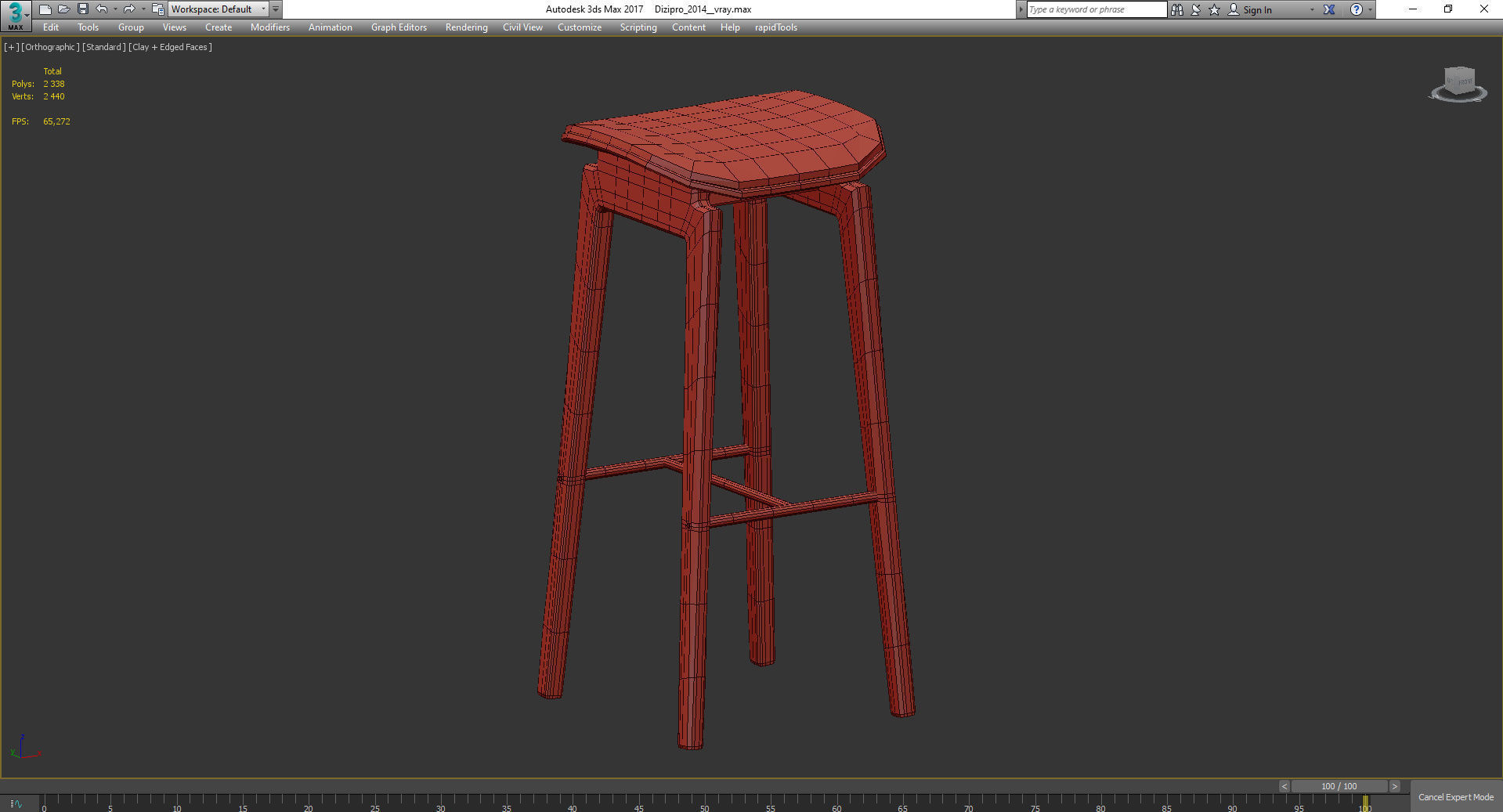Undo the last action with the undo arrow
Screen dimensions: 1503x812
click(x=102, y=9)
